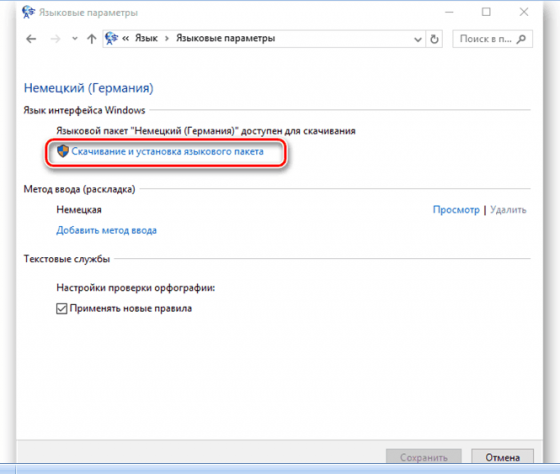Click the Сохранить button
The width and height of the screenshot is (560, 474).
click(x=424, y=457)
